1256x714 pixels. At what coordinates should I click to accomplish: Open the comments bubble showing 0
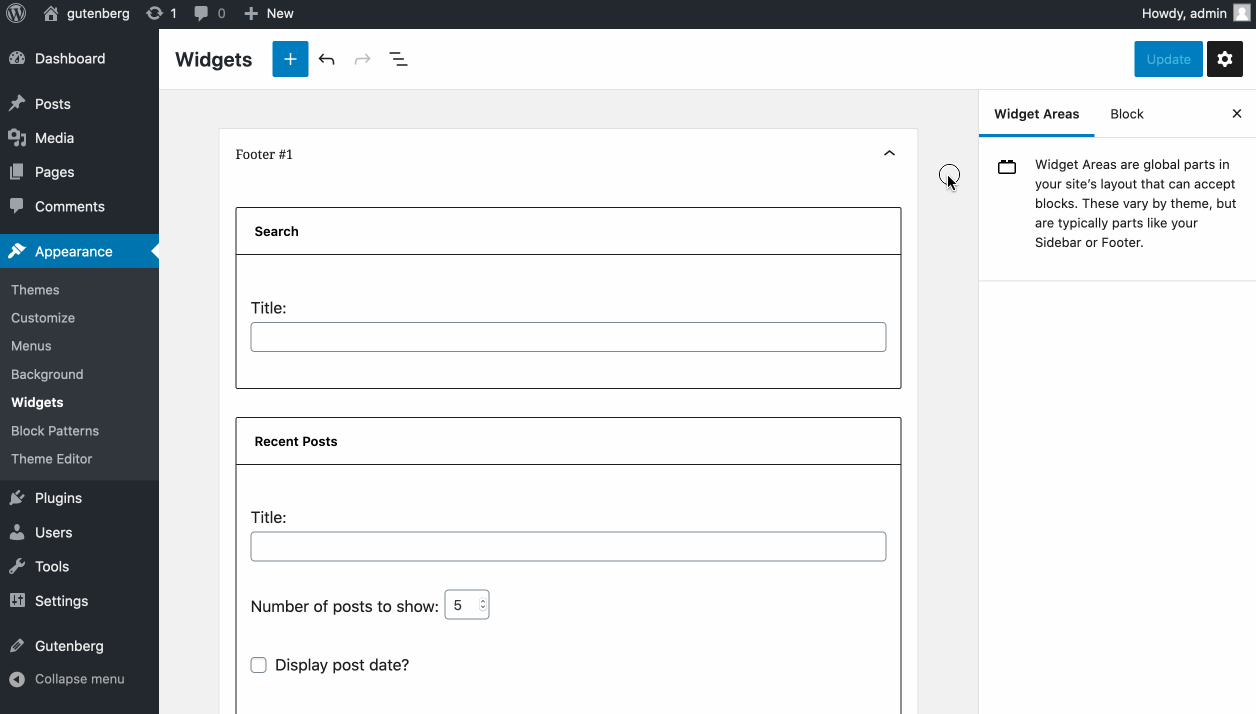click(x=209, y=14)
